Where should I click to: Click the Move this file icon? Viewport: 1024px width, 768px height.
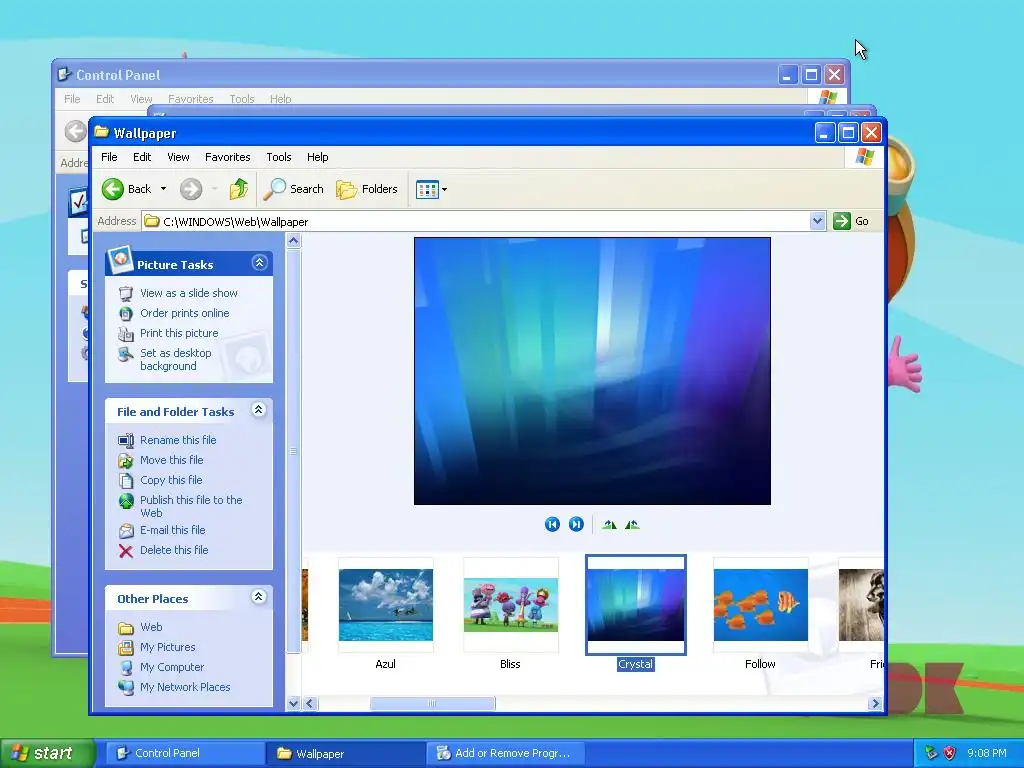pos(125,460)
